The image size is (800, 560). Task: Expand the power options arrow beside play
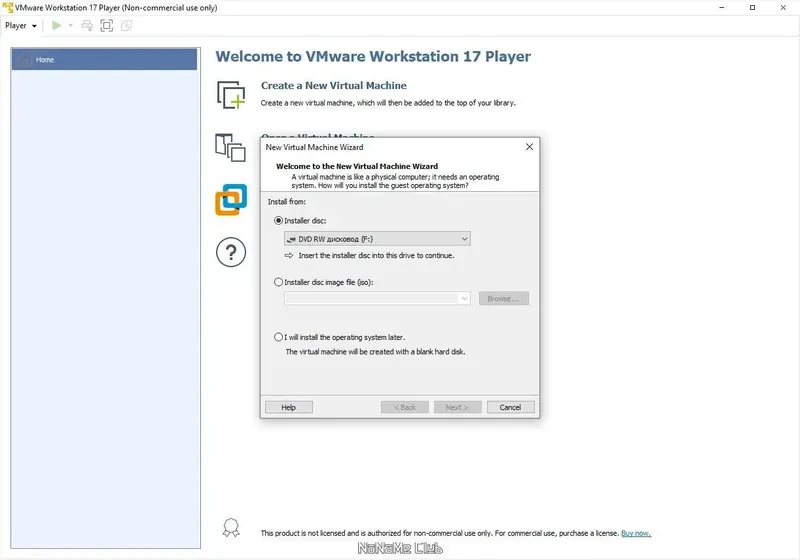(x=70, y=26)
